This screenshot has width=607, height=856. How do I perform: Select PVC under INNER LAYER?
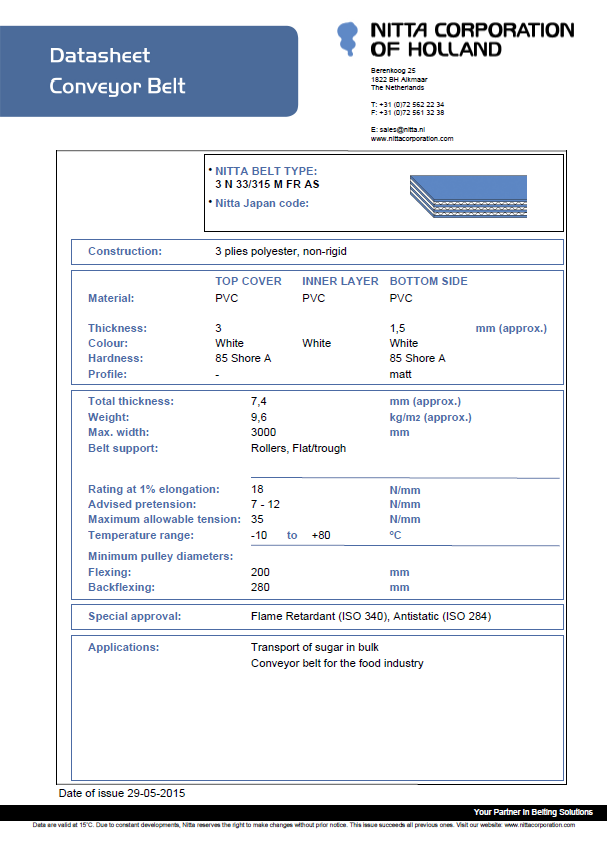(314, 298)
